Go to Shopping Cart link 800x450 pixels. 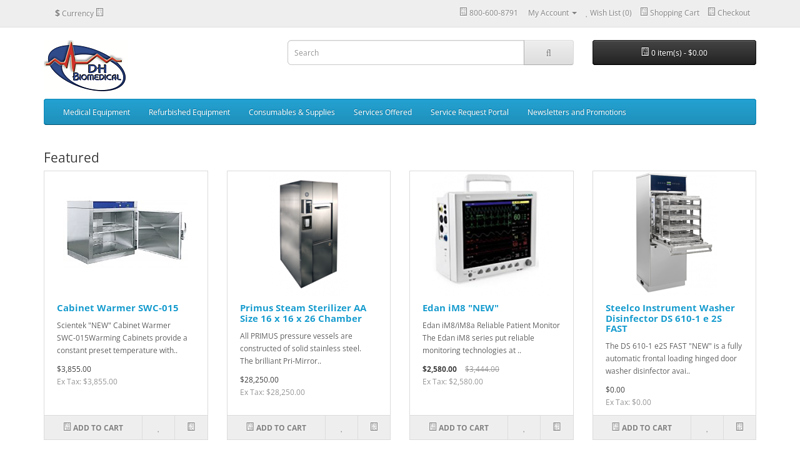(670, 13)
